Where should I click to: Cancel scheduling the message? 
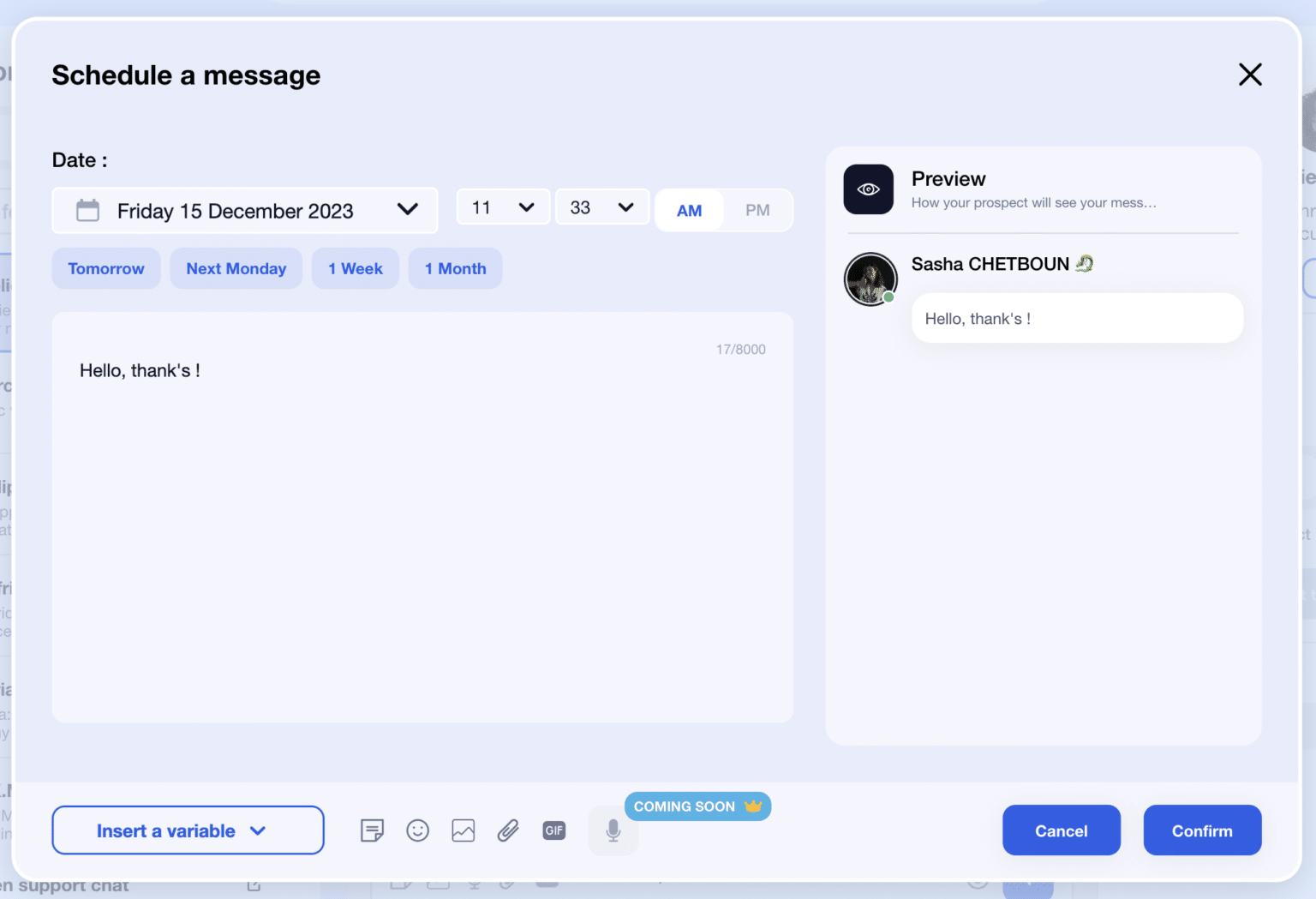click(1062, 830)
